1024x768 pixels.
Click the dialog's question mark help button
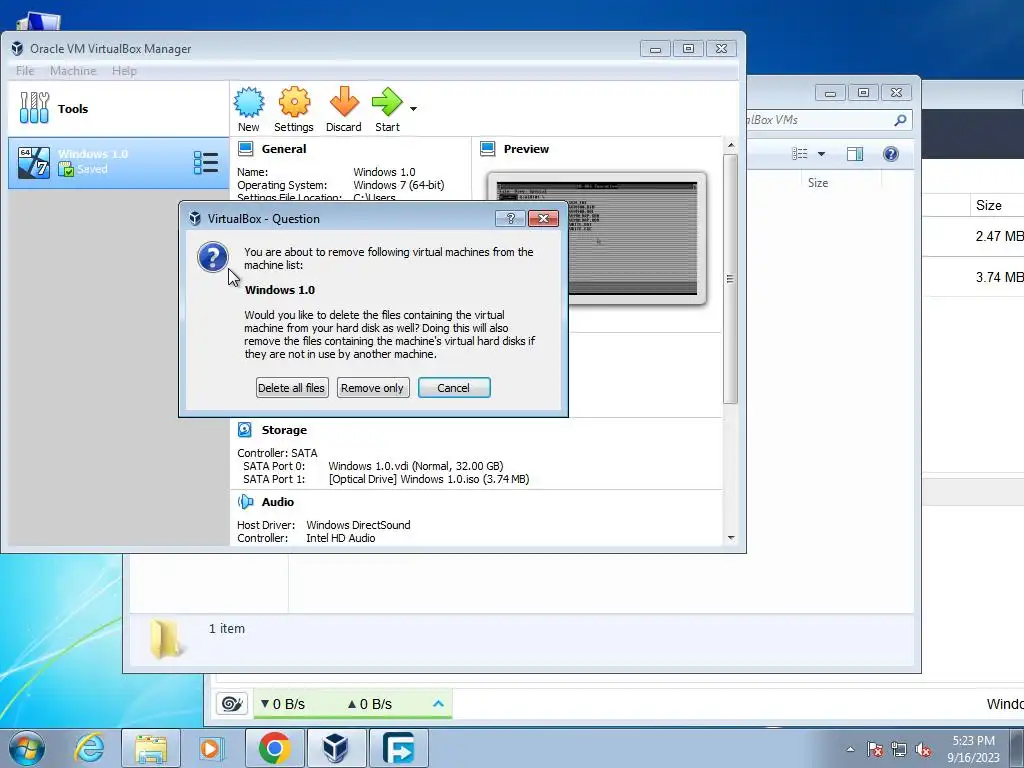point(511,219)
